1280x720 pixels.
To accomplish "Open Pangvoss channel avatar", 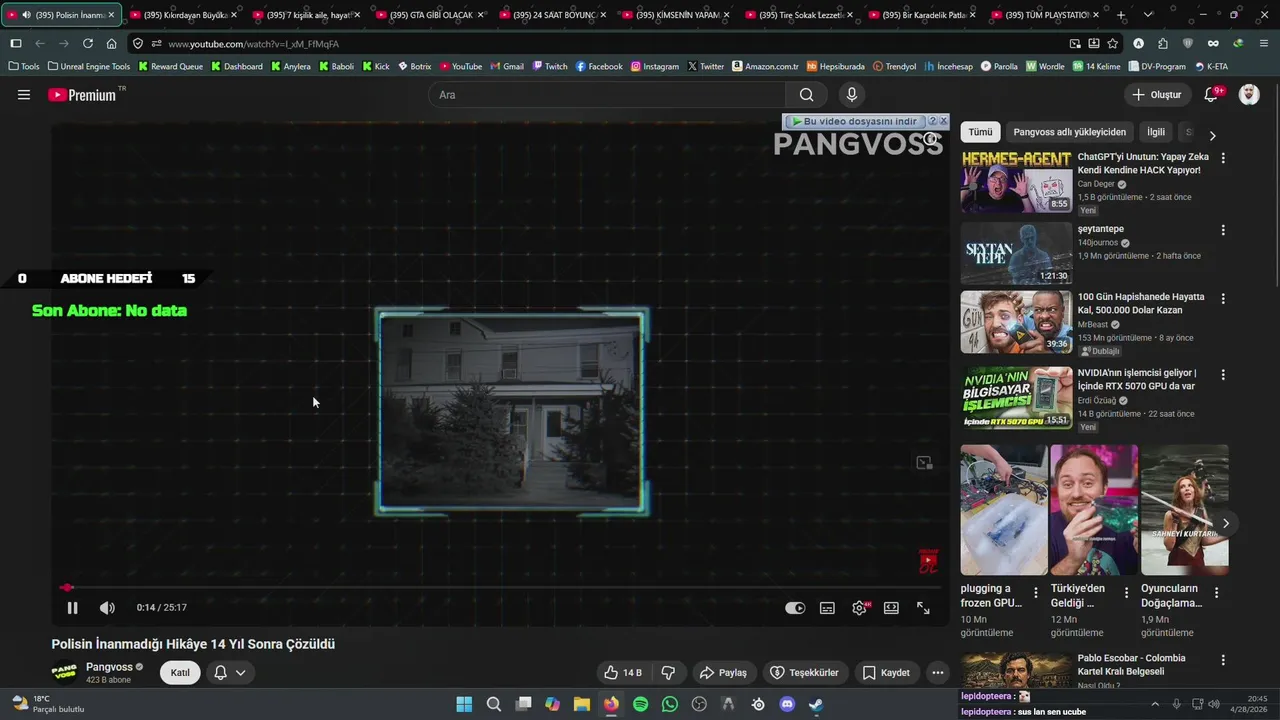I will pyautogui.click(x=64, y=673).
